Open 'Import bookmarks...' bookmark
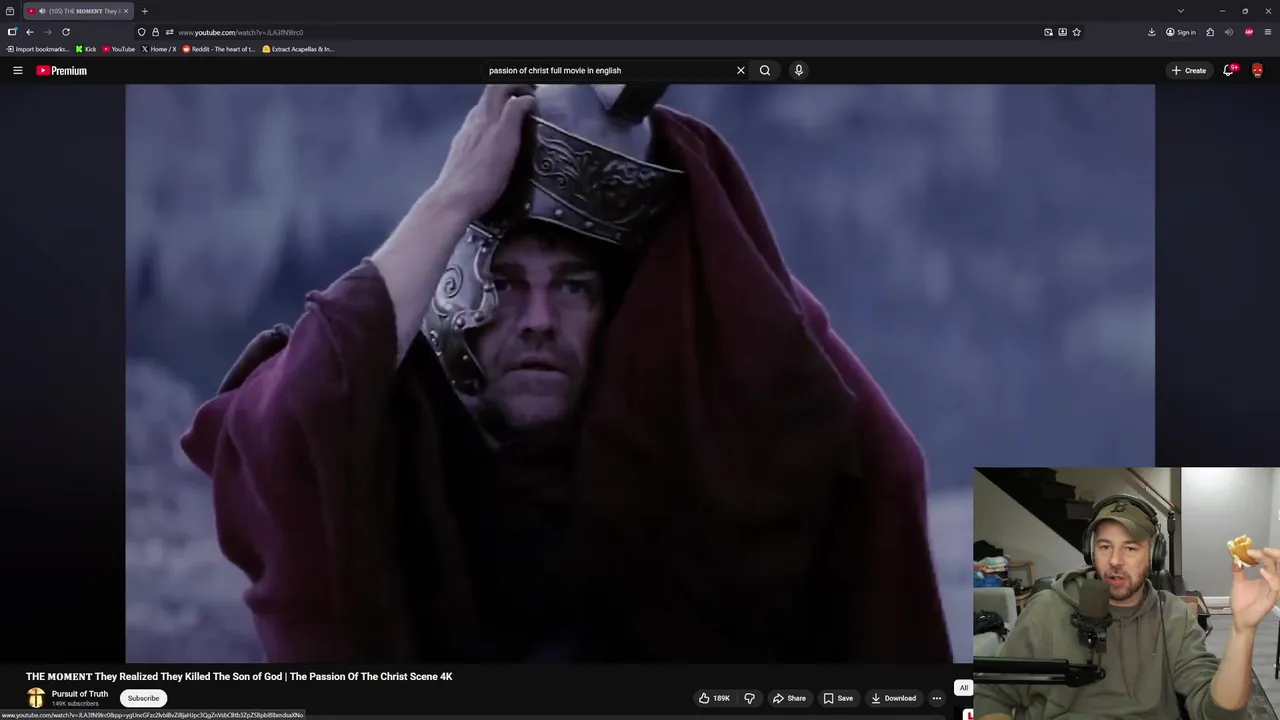The image size is (1280, 720). 39,49
